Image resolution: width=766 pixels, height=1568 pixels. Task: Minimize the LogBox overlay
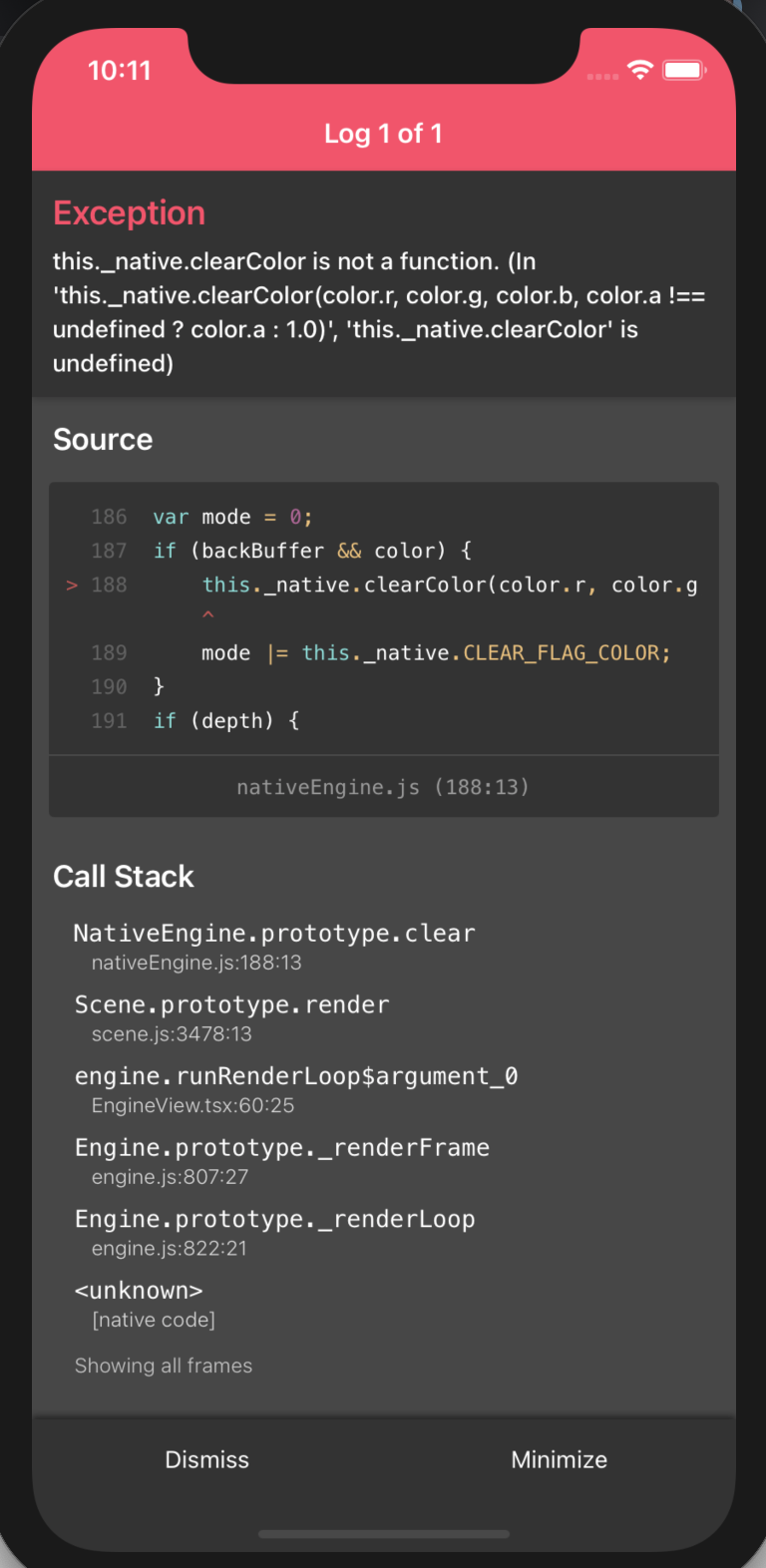pyautogui.click(x=559, y=1459)
